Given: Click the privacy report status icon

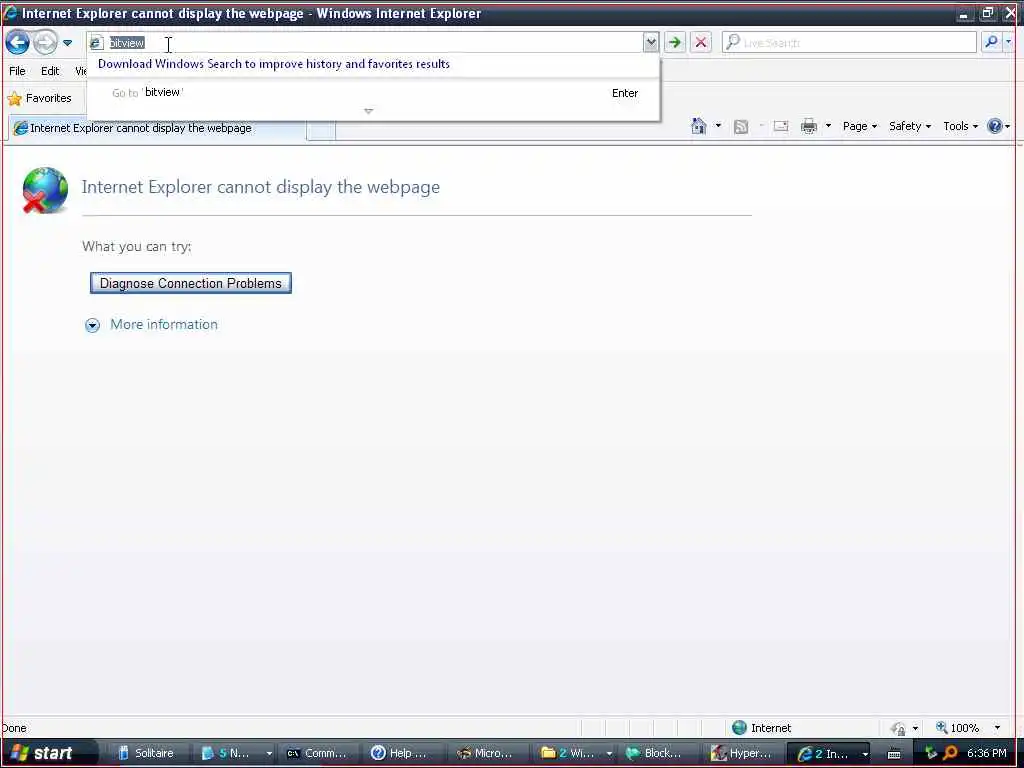Looking at the screenshot, I should (x=899, y=728).
